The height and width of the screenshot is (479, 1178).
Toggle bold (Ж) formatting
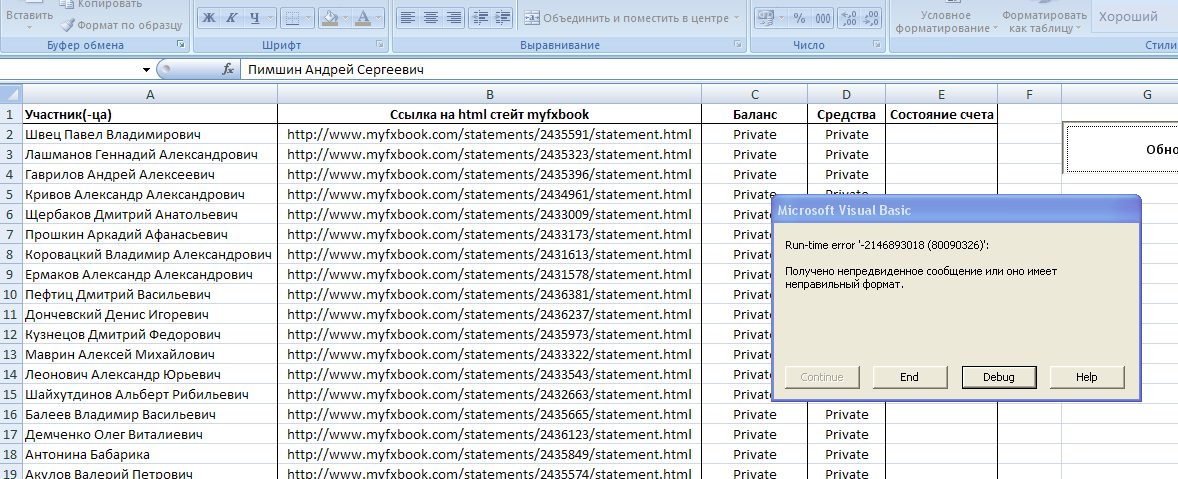(x=210, y=18)
